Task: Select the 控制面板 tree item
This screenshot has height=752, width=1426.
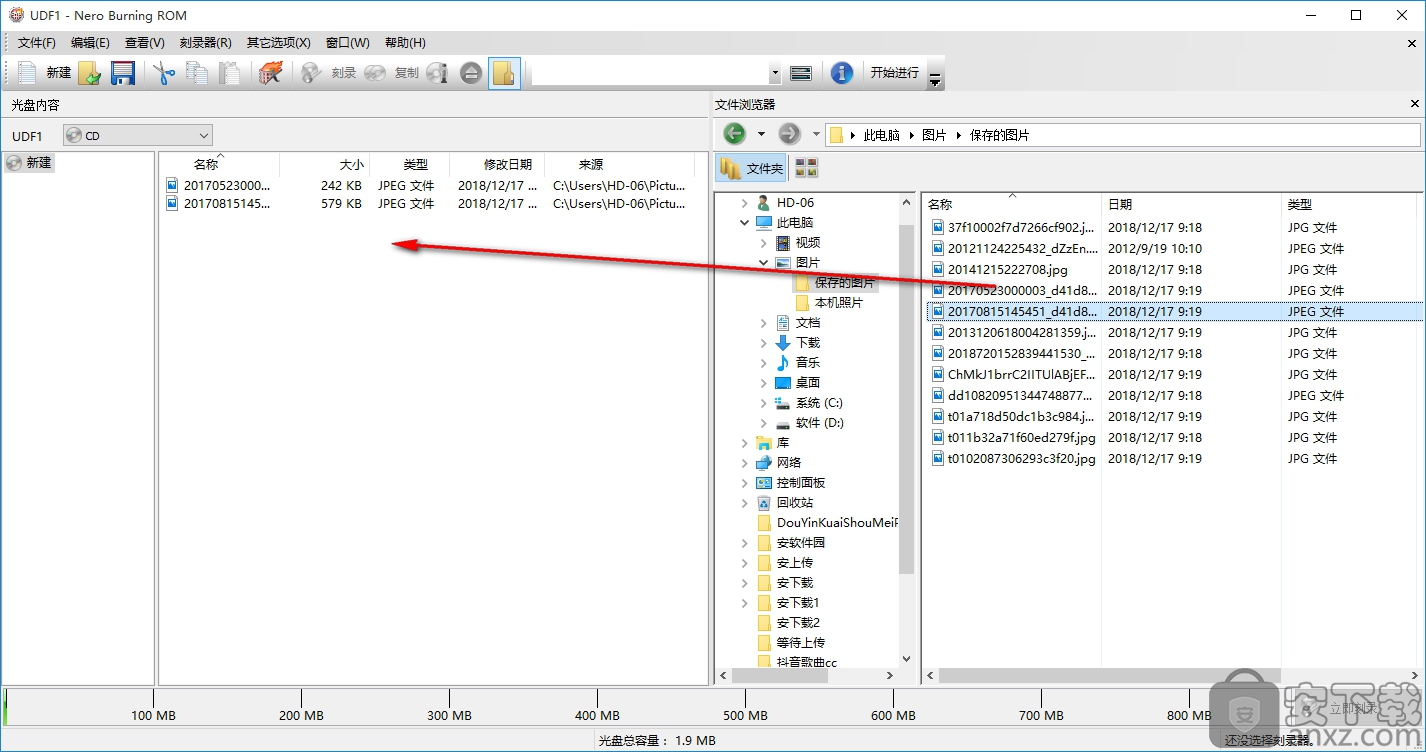Action: point(803,482)
